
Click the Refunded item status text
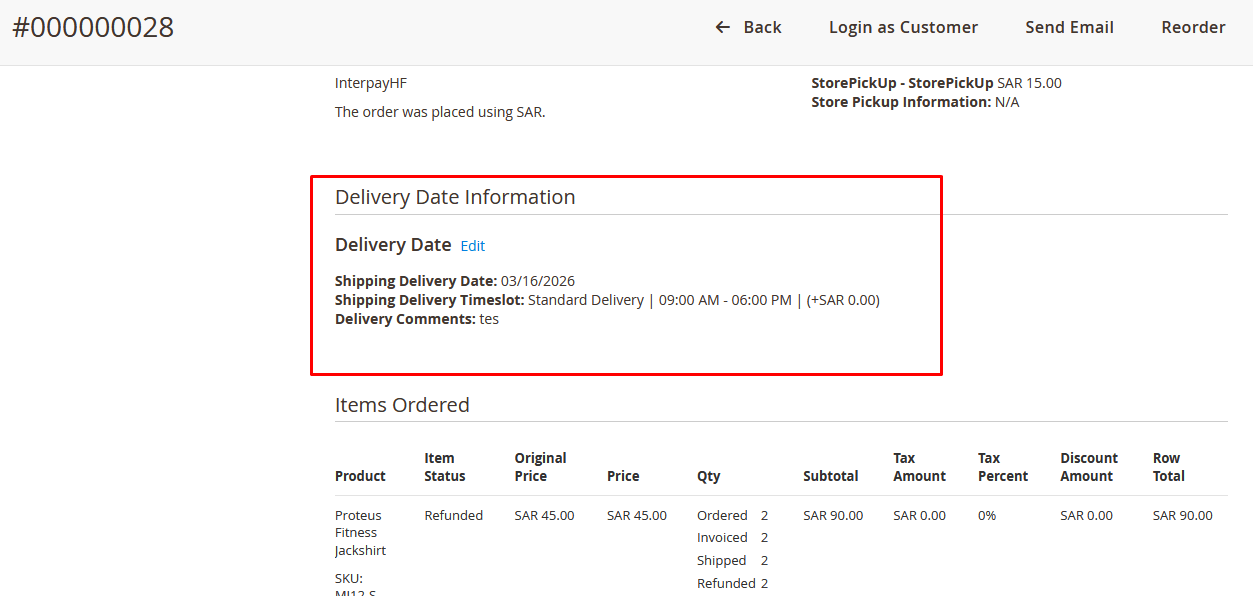pos(453,516)
